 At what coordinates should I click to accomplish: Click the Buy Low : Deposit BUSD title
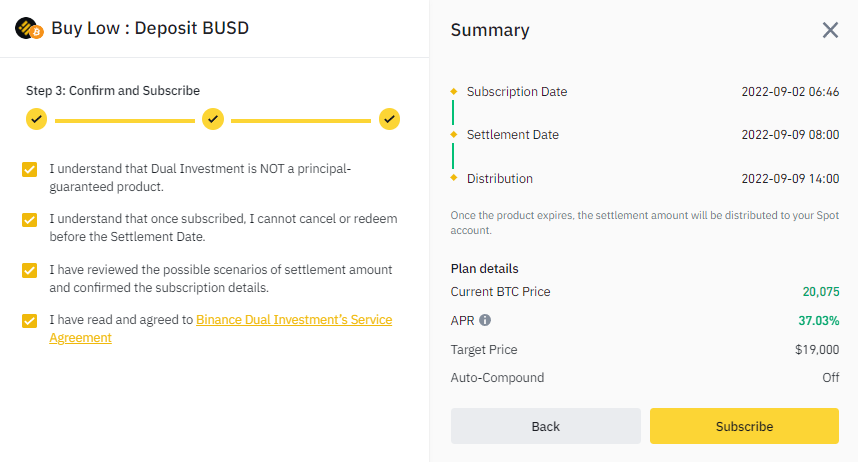click(150, 28)
